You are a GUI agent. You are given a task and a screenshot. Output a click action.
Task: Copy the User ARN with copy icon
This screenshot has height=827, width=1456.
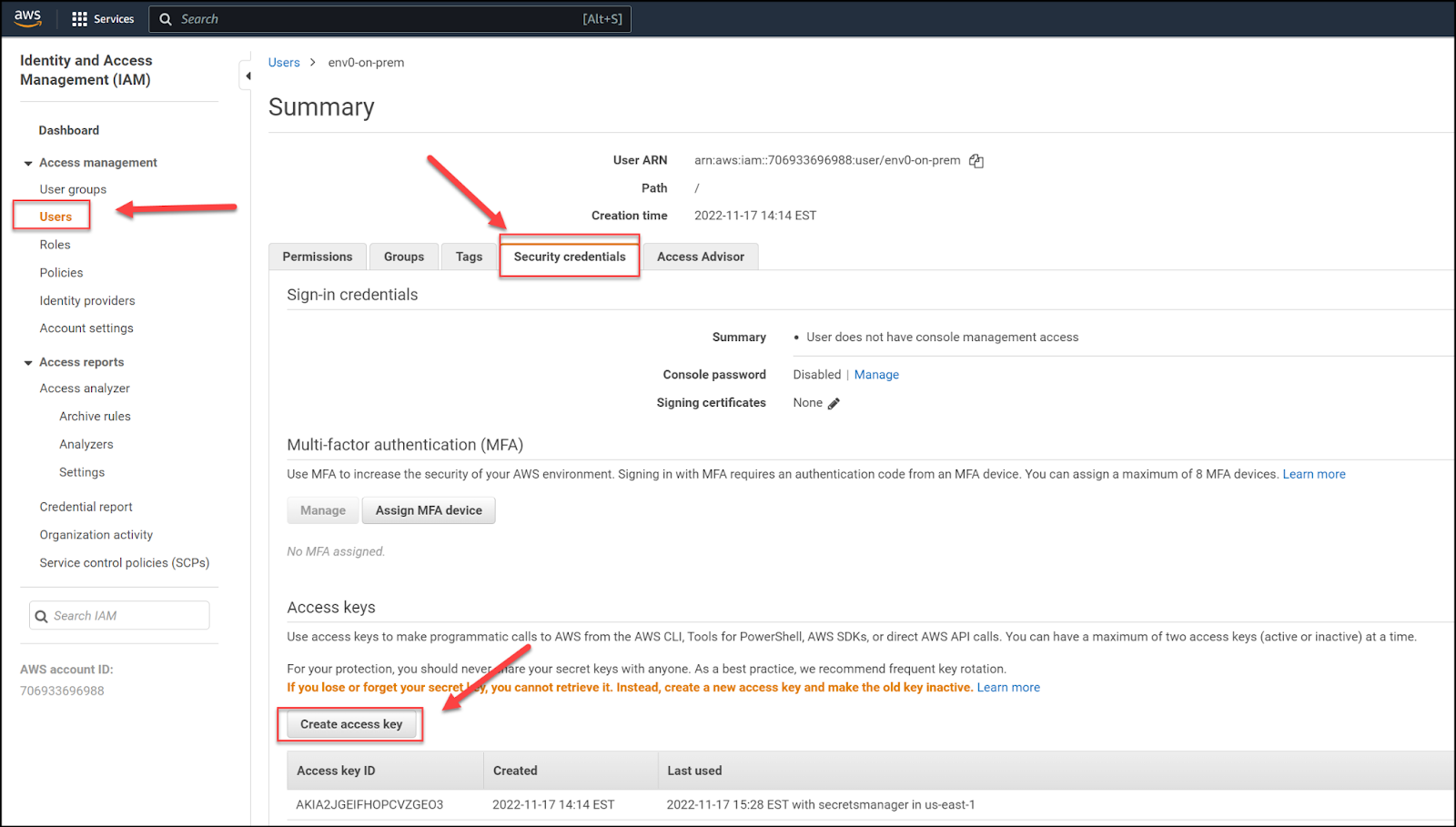coord(976,161)
